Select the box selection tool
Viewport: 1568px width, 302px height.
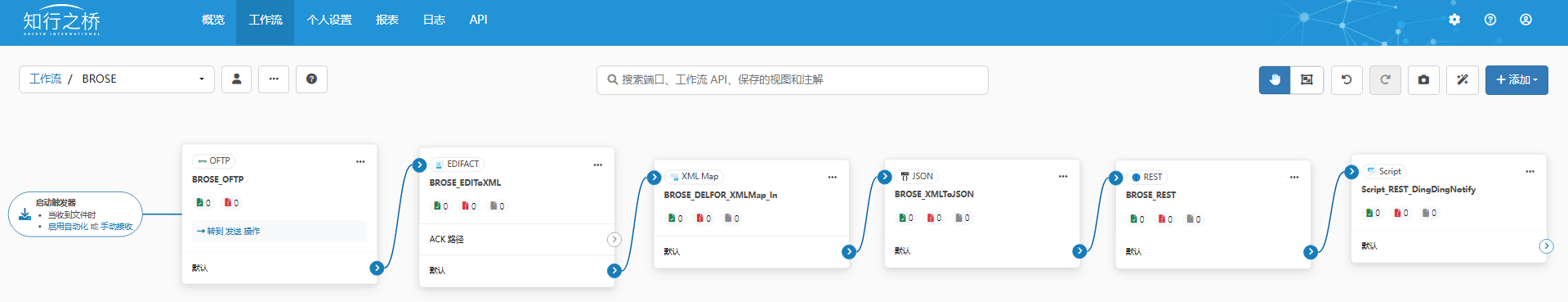1307,80
